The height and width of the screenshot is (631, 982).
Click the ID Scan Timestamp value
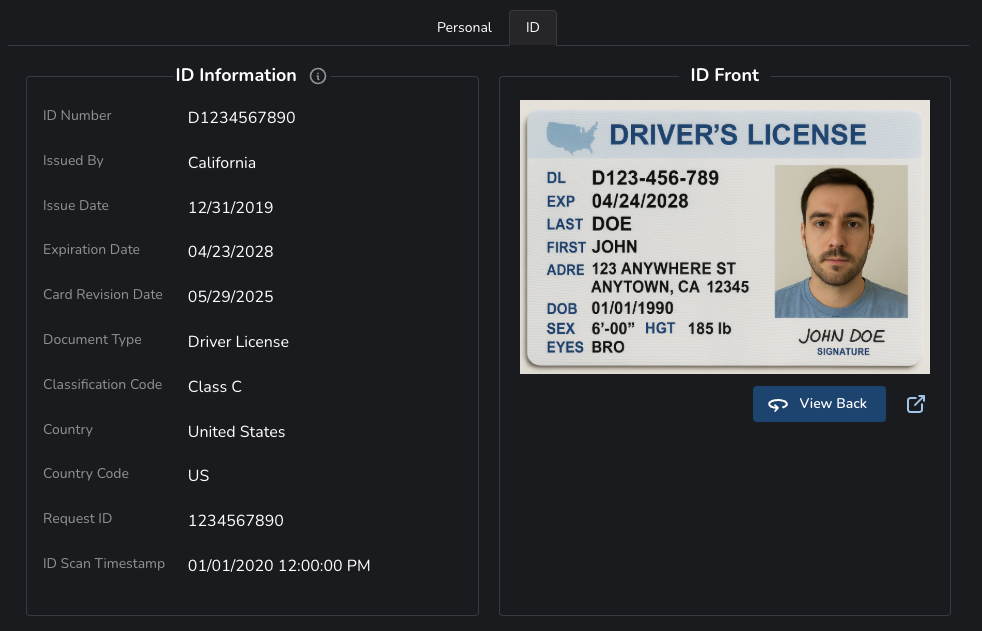279,566
